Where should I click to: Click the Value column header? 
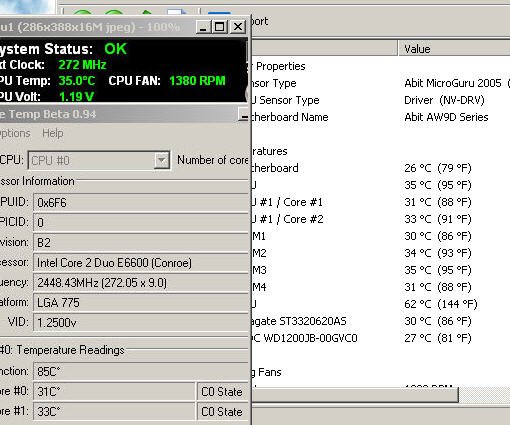tap(454, 49)
